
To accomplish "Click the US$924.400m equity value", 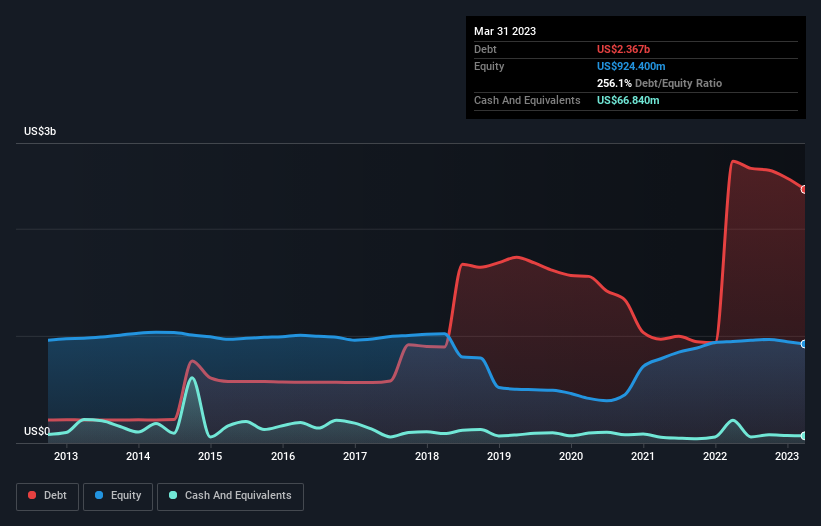I will pos(631,66).
